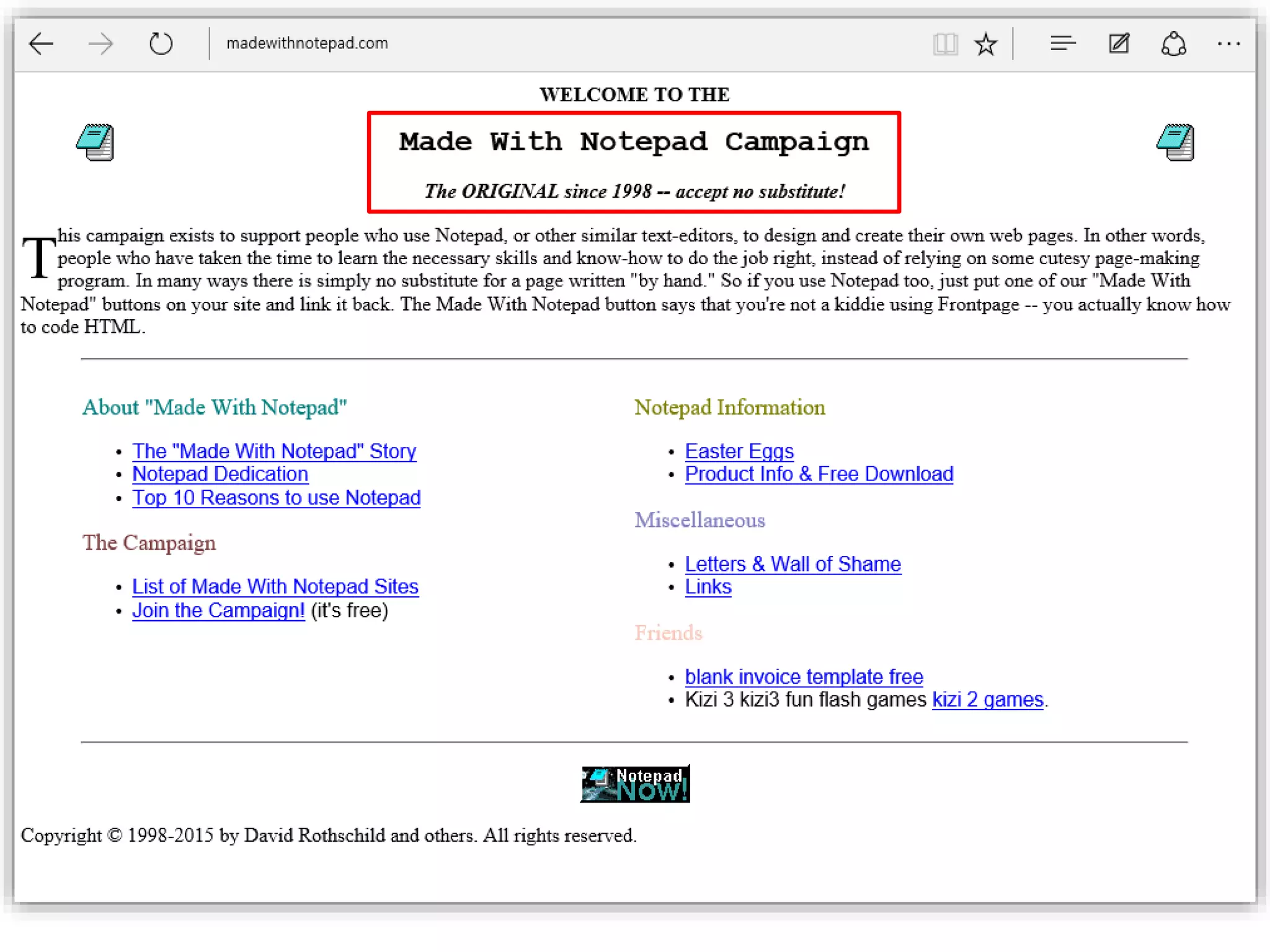
Task: Click the kizi 2 games link
Action: [987, 699]
